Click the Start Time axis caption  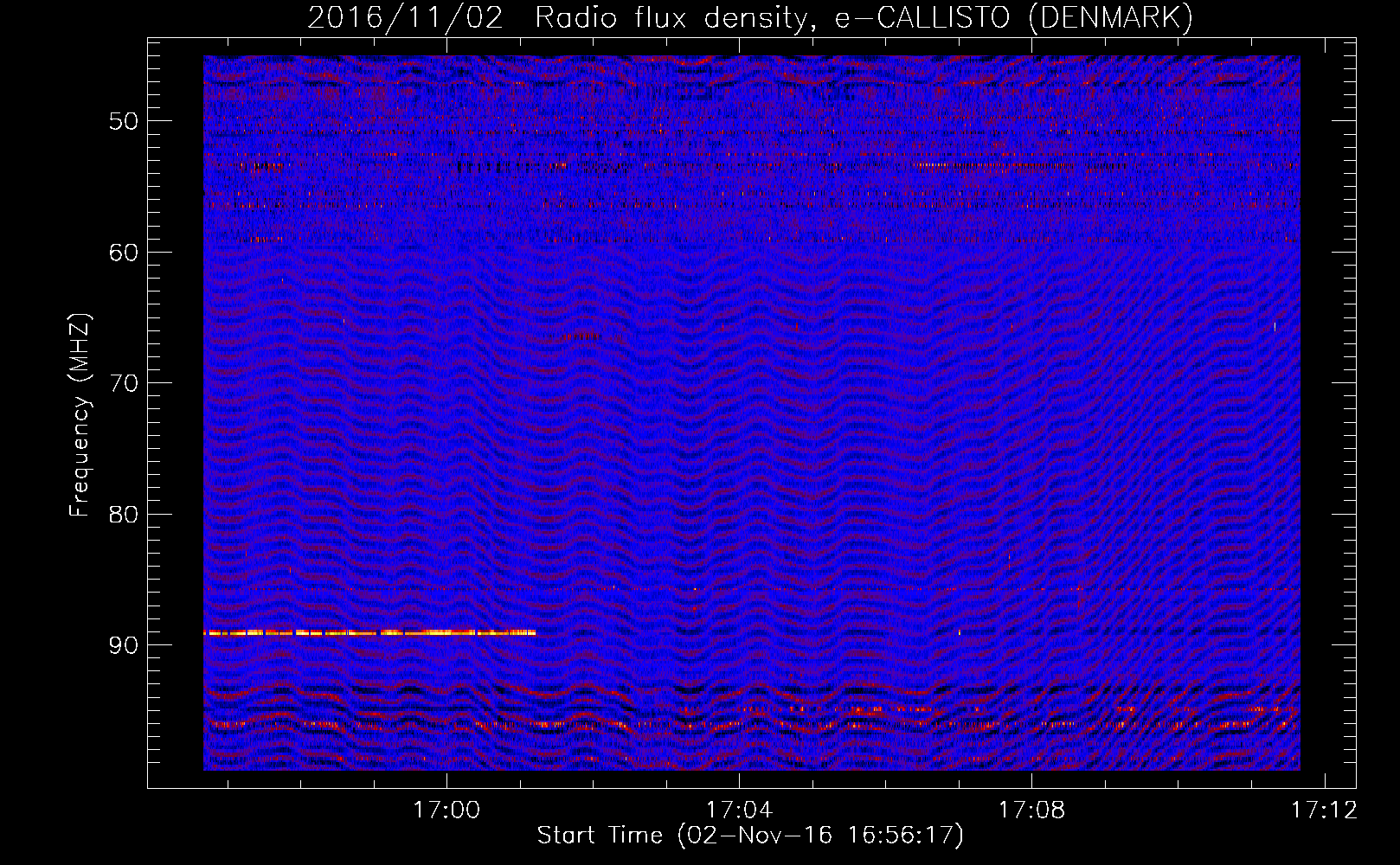[750, 836]
